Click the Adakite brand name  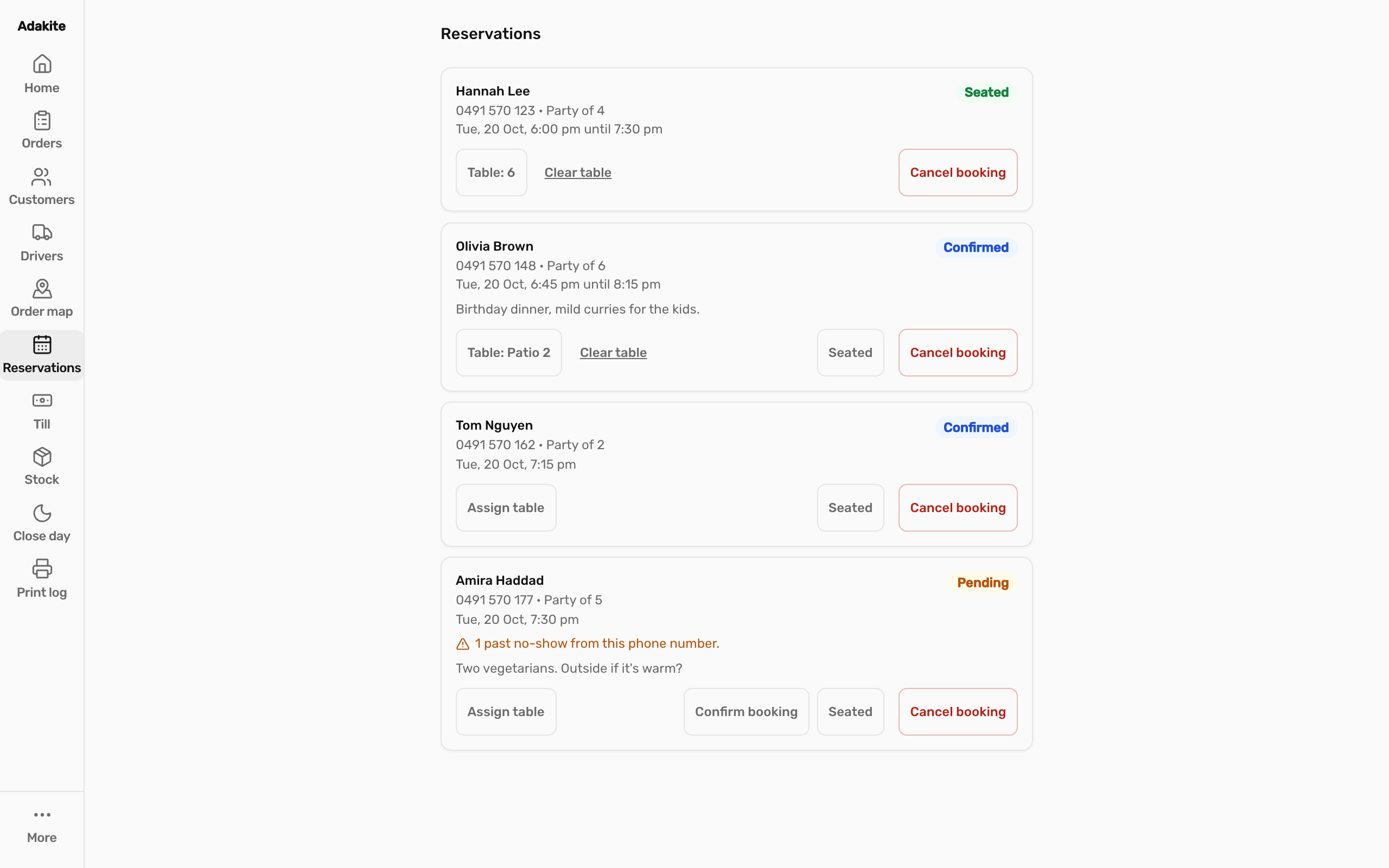(x=41, y=26)
